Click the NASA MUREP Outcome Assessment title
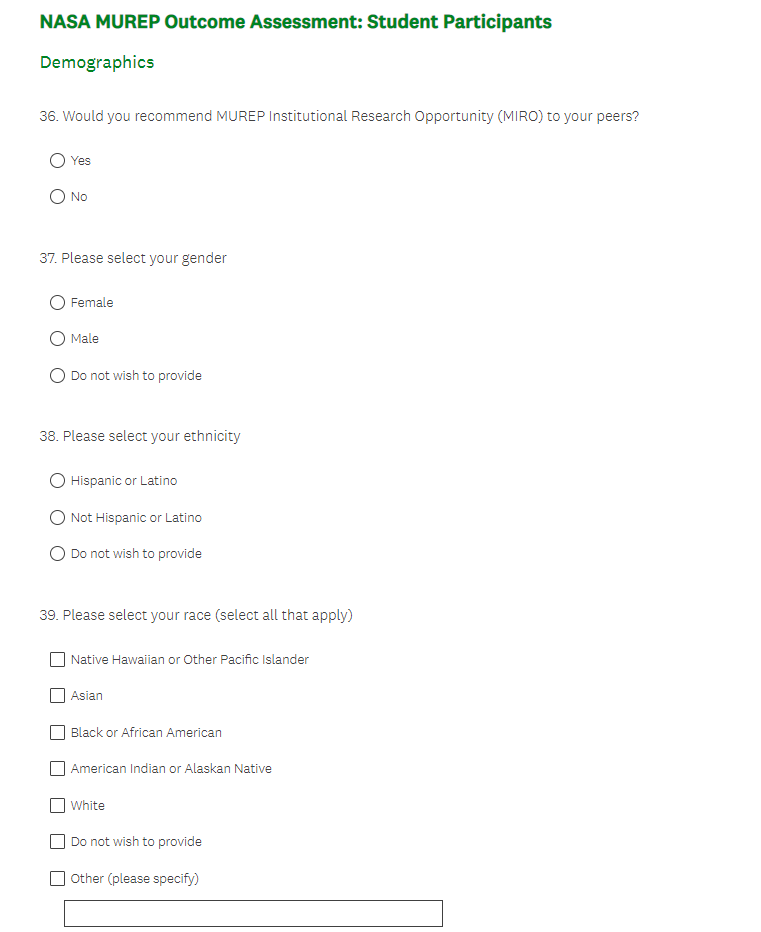Viewport: 761px width, 932px height. tap(295, 22)
